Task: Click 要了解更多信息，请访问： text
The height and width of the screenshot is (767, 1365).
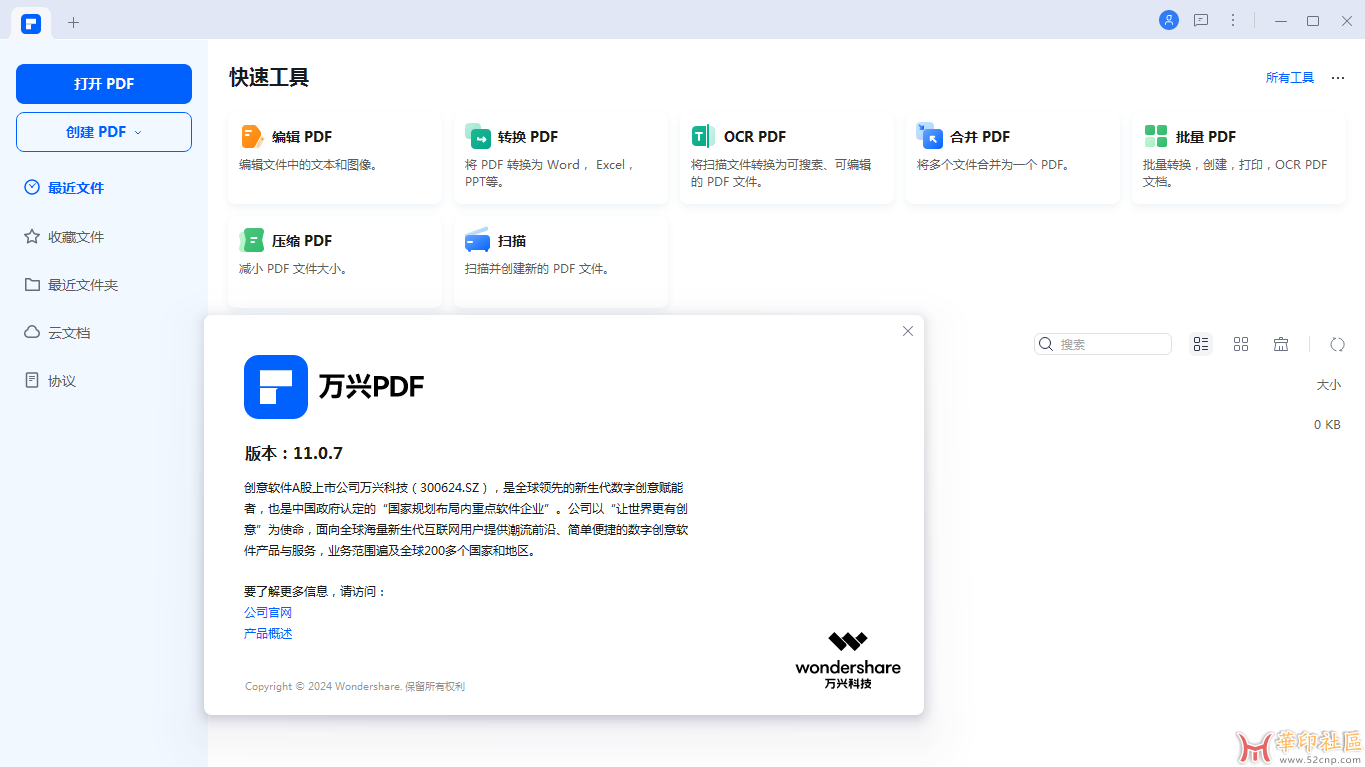Action: click(x=315, y=592)
